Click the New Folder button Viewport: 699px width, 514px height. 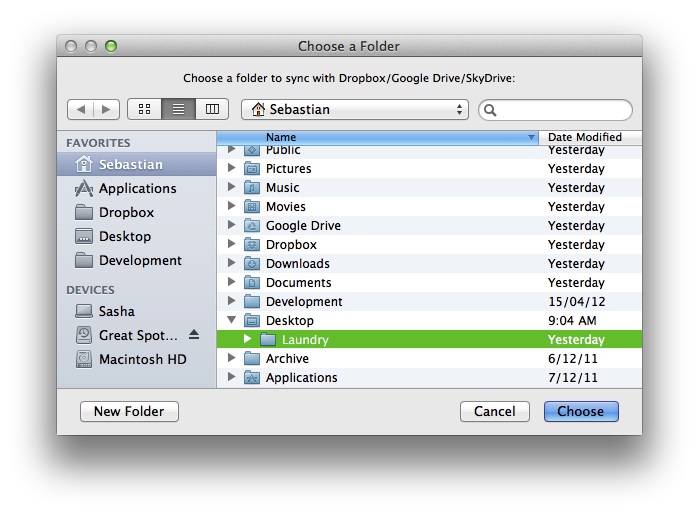(129, 411)
